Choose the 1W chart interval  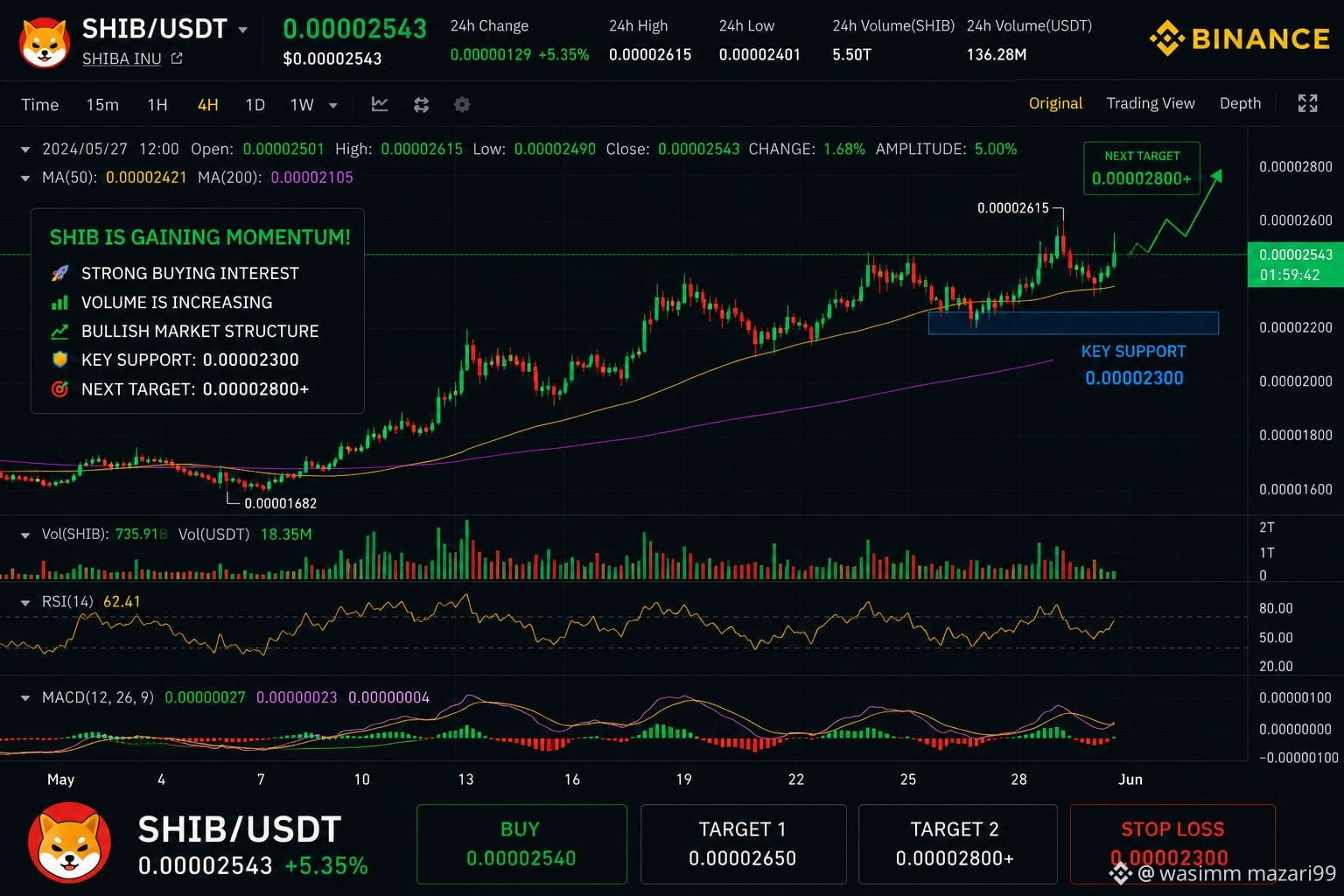click(x=302, y=105)
